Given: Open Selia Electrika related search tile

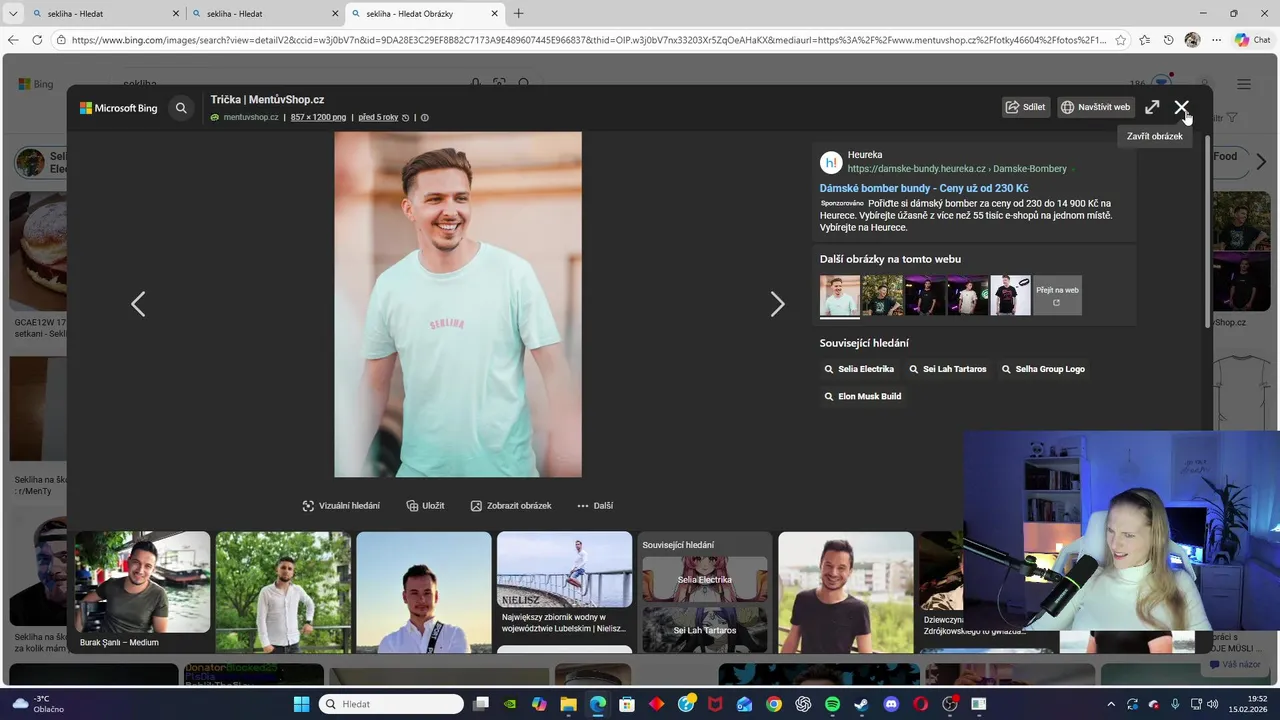Looking at the screenshot, I should (x=705, y=579).
